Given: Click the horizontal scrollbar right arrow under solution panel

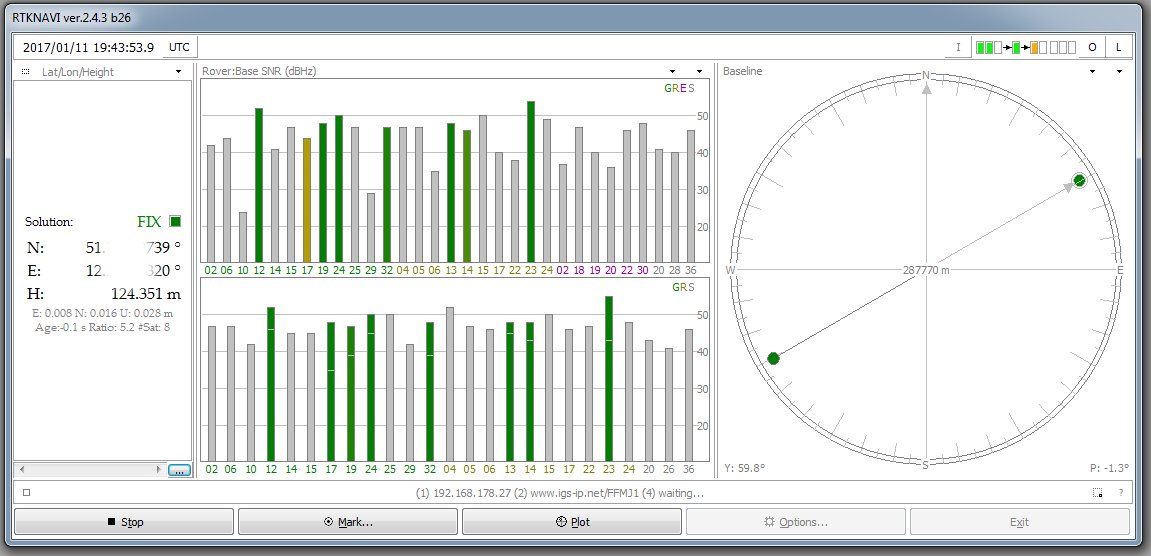Looking at the screenshot, I should tap(158, 469).
